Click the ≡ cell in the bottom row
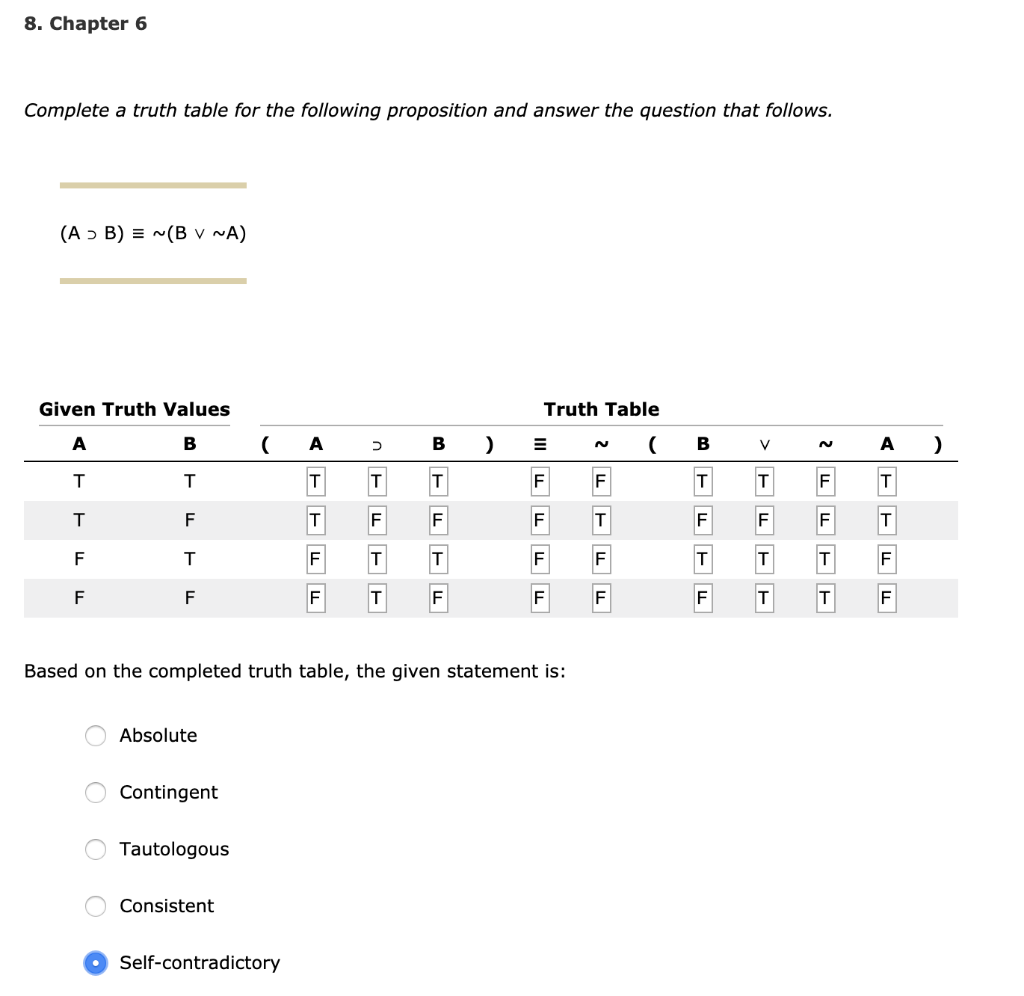 click(539, 598)
